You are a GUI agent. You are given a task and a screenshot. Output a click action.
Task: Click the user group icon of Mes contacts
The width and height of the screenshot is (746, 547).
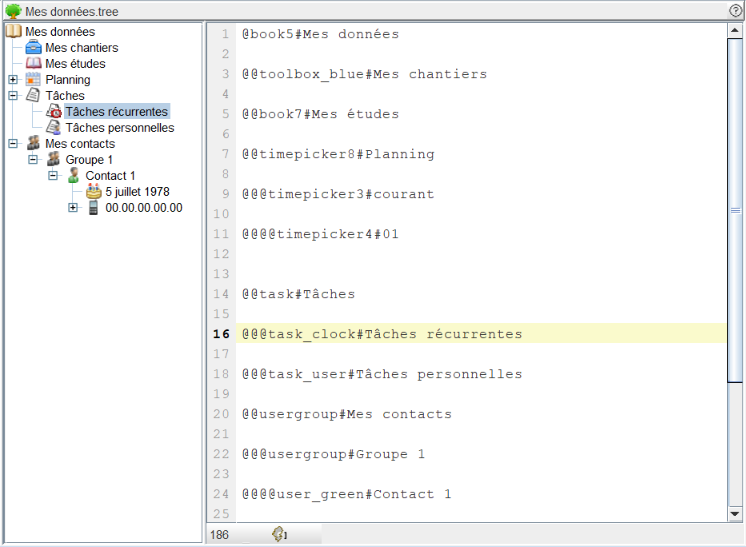pos(33,143)
